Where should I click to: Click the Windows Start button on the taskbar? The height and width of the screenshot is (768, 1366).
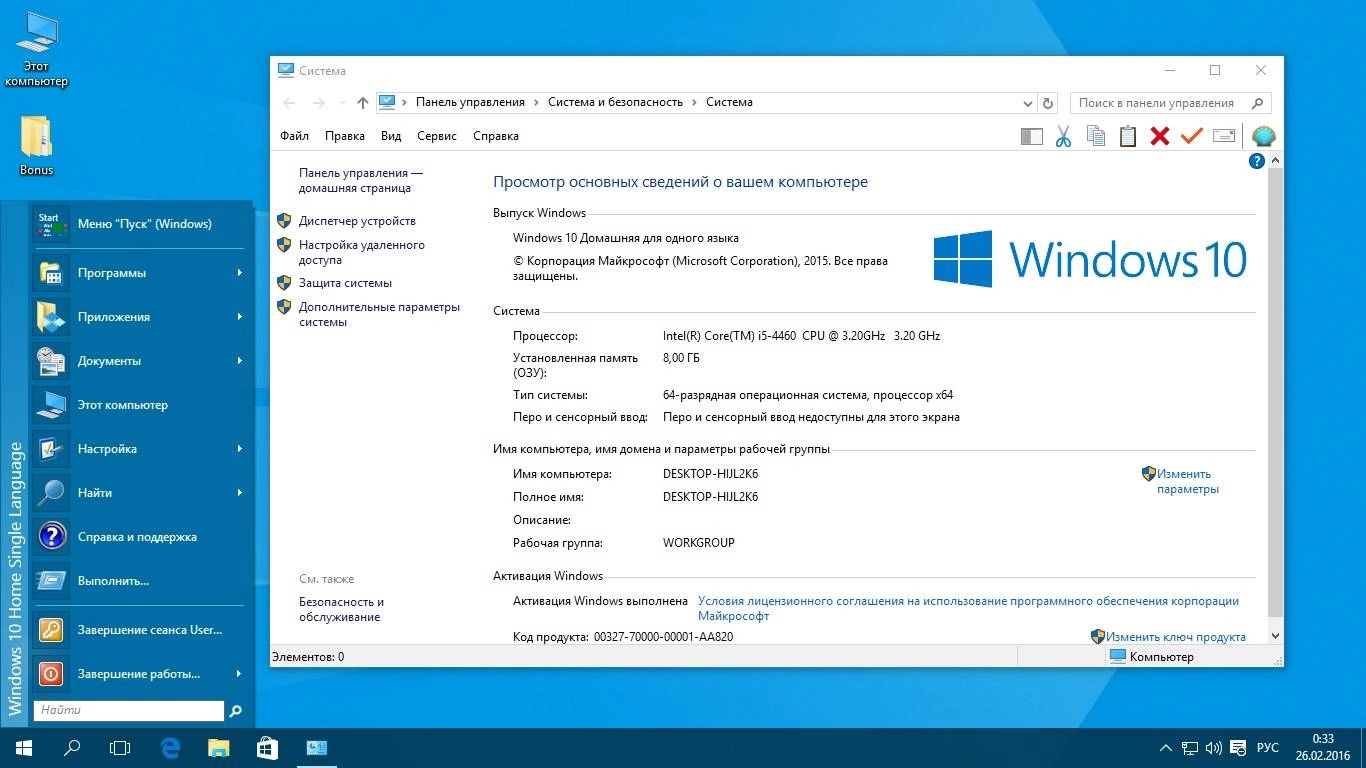coord(24,748)
